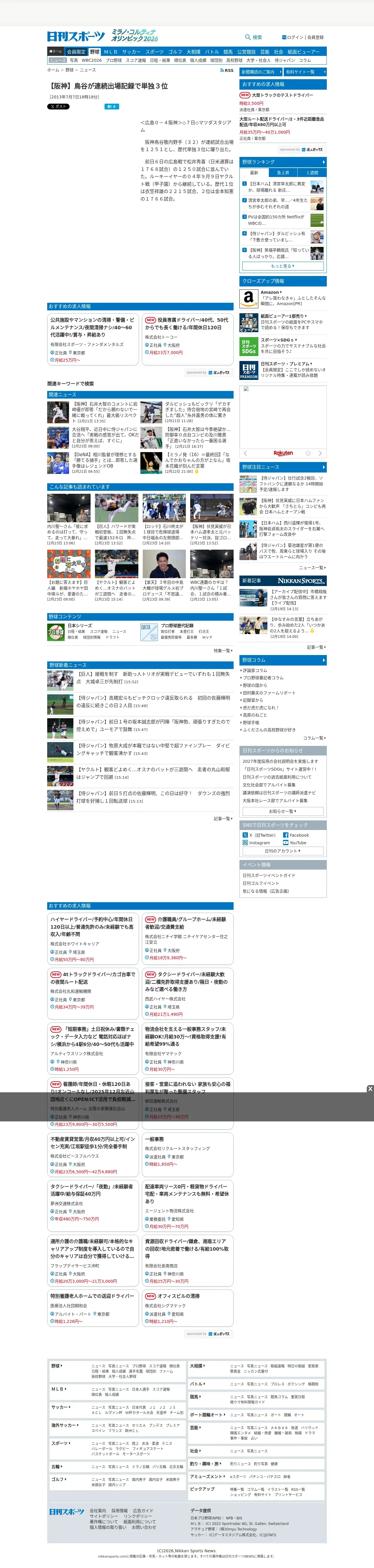374x1568 pixels.
Task: Open 日刊スポーツイベントガイド link
Action: (x=269, y=875)
